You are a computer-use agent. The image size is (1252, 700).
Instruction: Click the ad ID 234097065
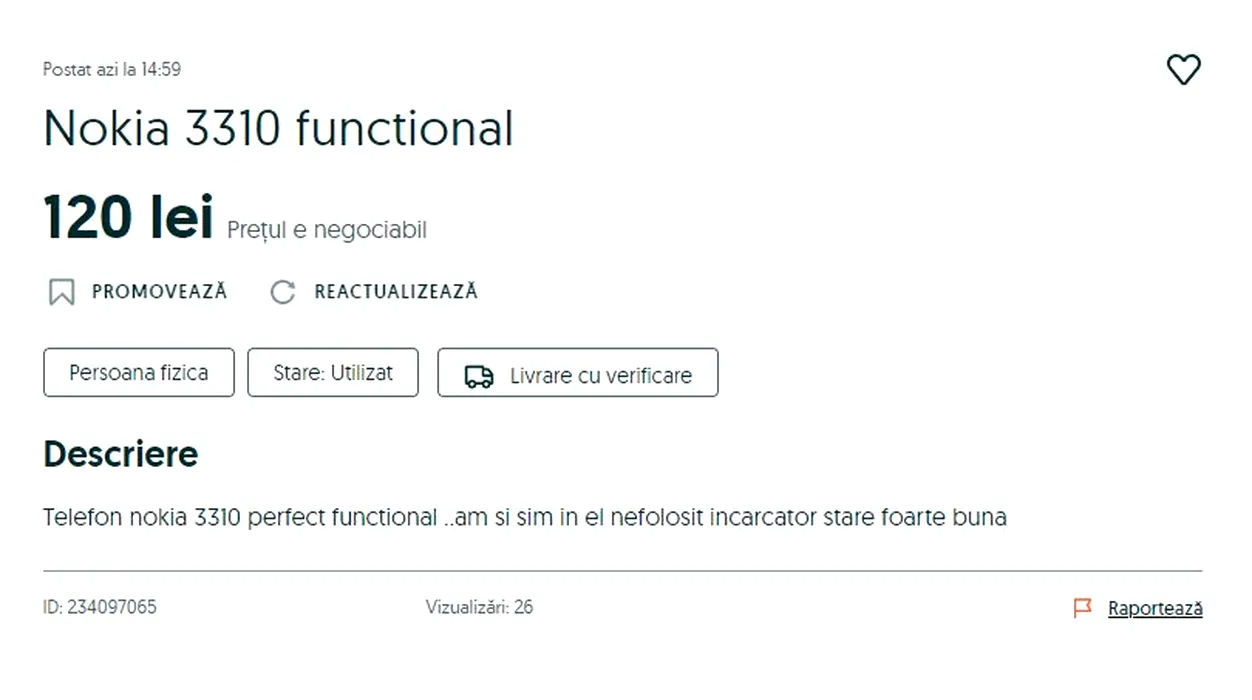(x=100, y=607)
